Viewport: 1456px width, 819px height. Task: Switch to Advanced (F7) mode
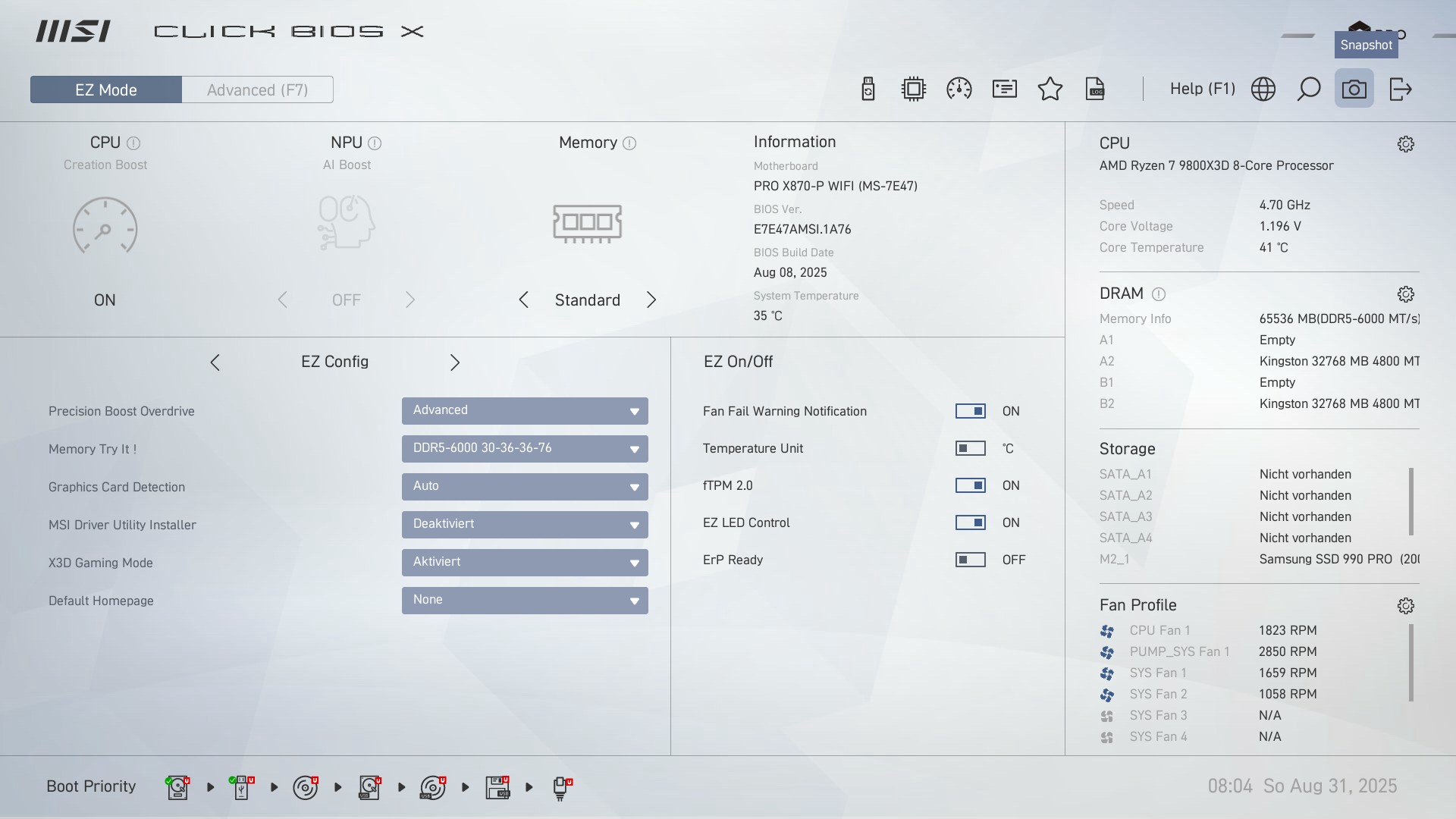click(258, 89)
